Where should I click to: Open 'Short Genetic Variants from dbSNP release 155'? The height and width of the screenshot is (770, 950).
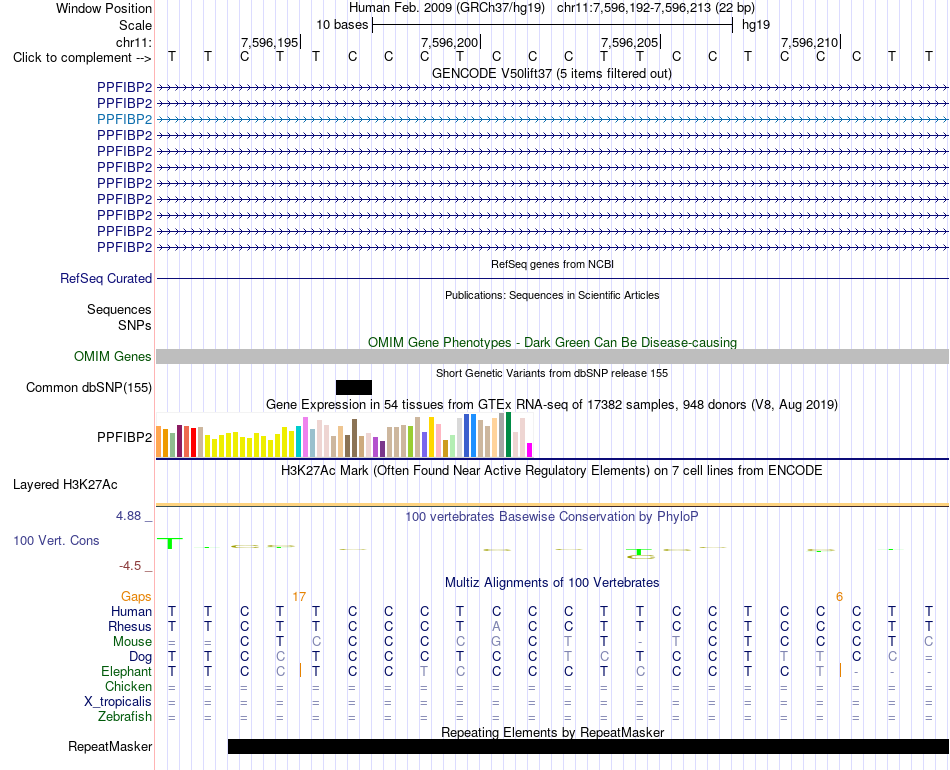pyautogui.click(x=552, y=373)
